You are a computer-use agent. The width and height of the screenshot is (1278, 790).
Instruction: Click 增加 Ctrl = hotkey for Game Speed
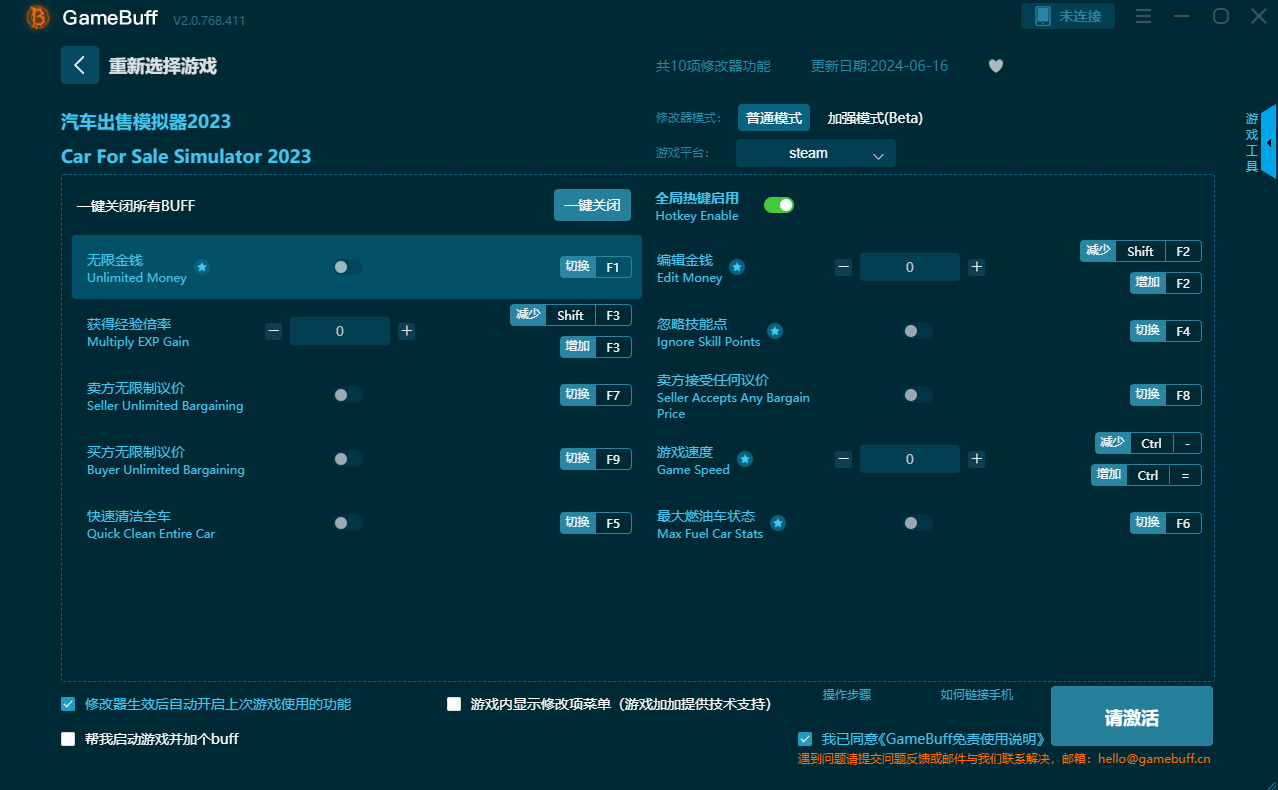click(x=1146, y=475)
